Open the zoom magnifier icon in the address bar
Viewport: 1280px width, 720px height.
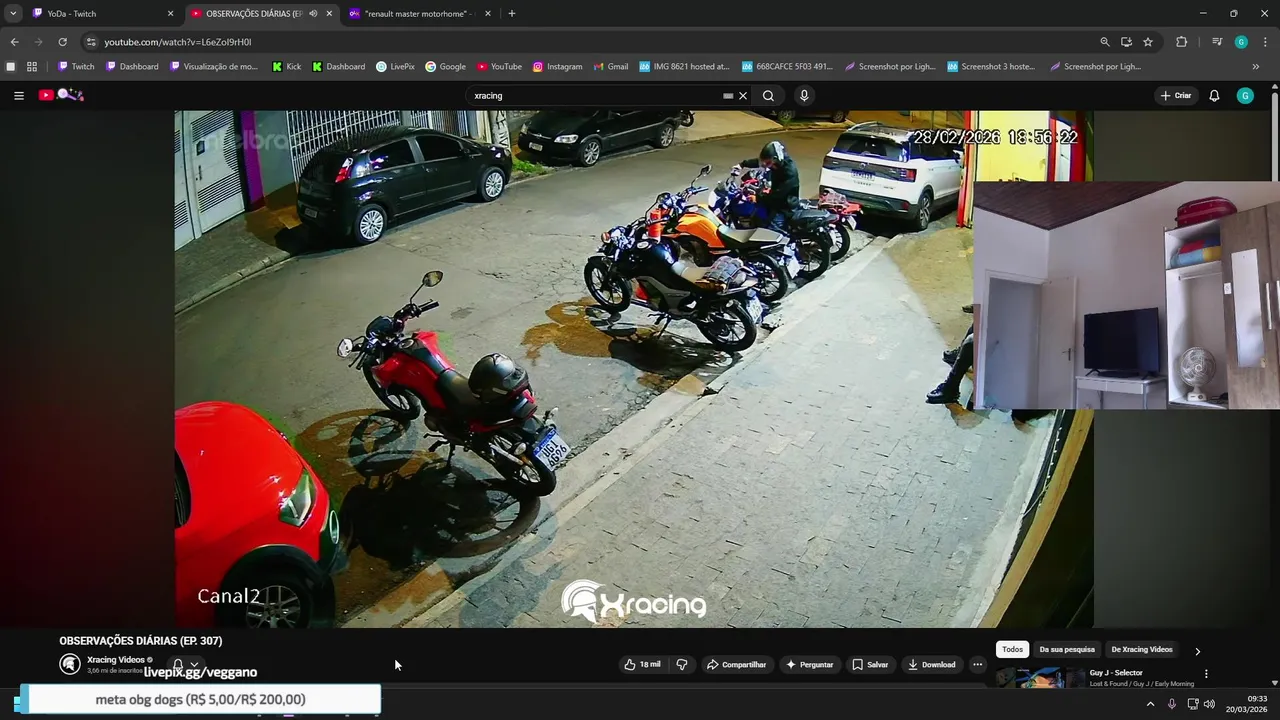[x=1104, y=42]
